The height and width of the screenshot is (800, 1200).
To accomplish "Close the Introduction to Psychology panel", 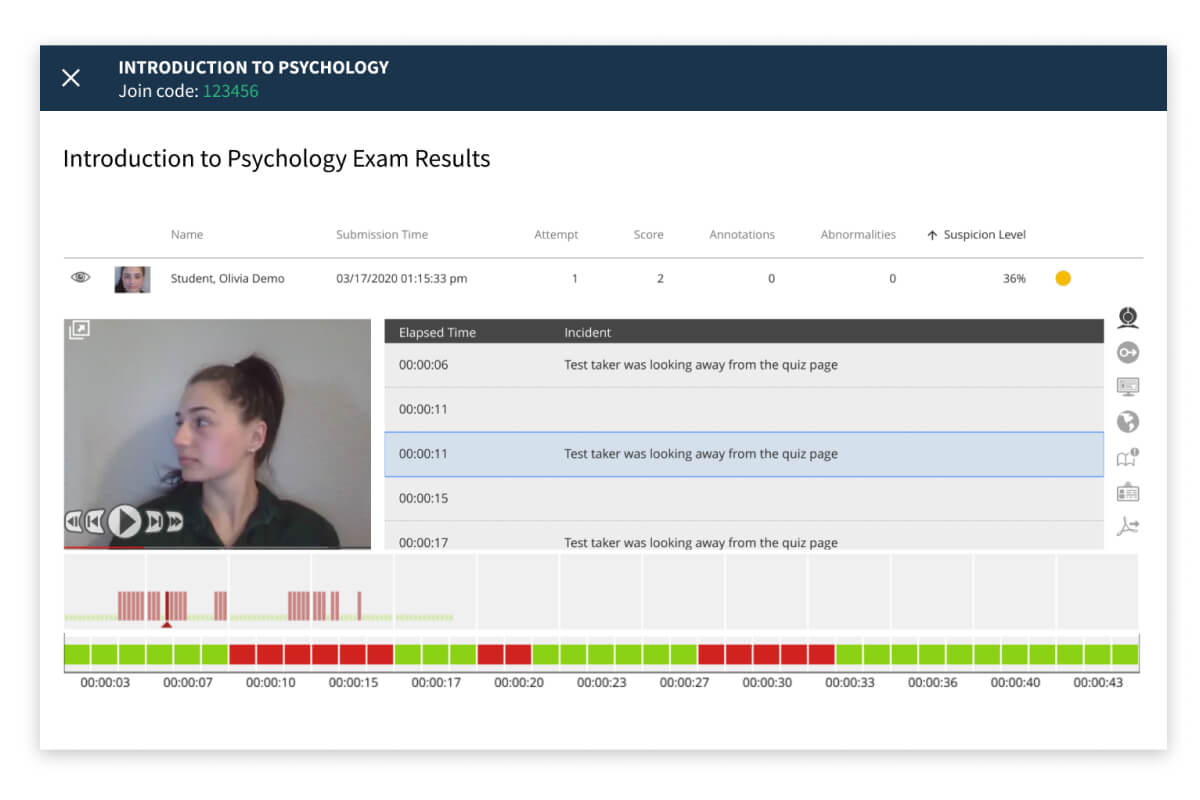I will tap(71, 78).
